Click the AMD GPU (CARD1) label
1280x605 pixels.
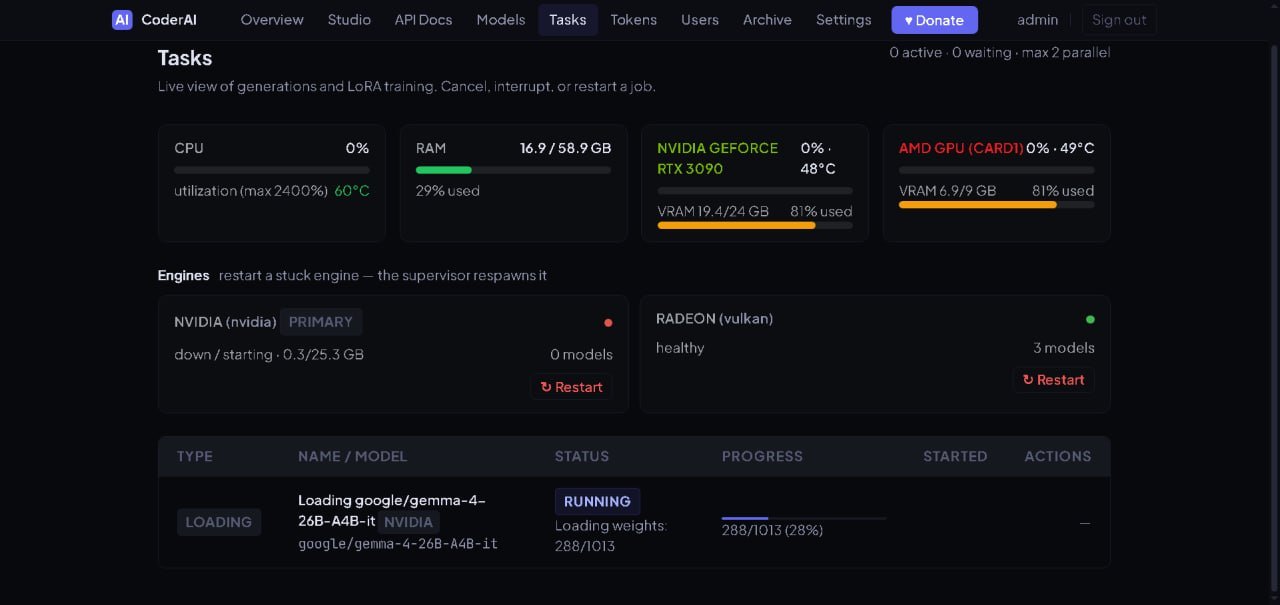click(x=961, y=148)
